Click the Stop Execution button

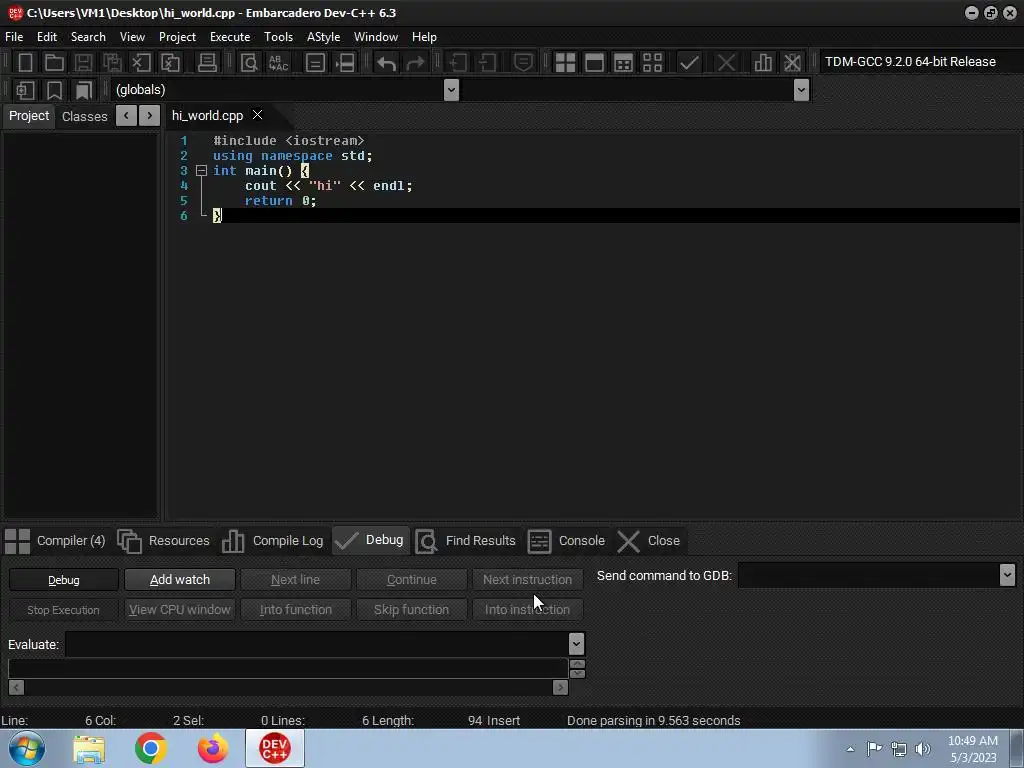pyautogui.click(x=63, y=610)
